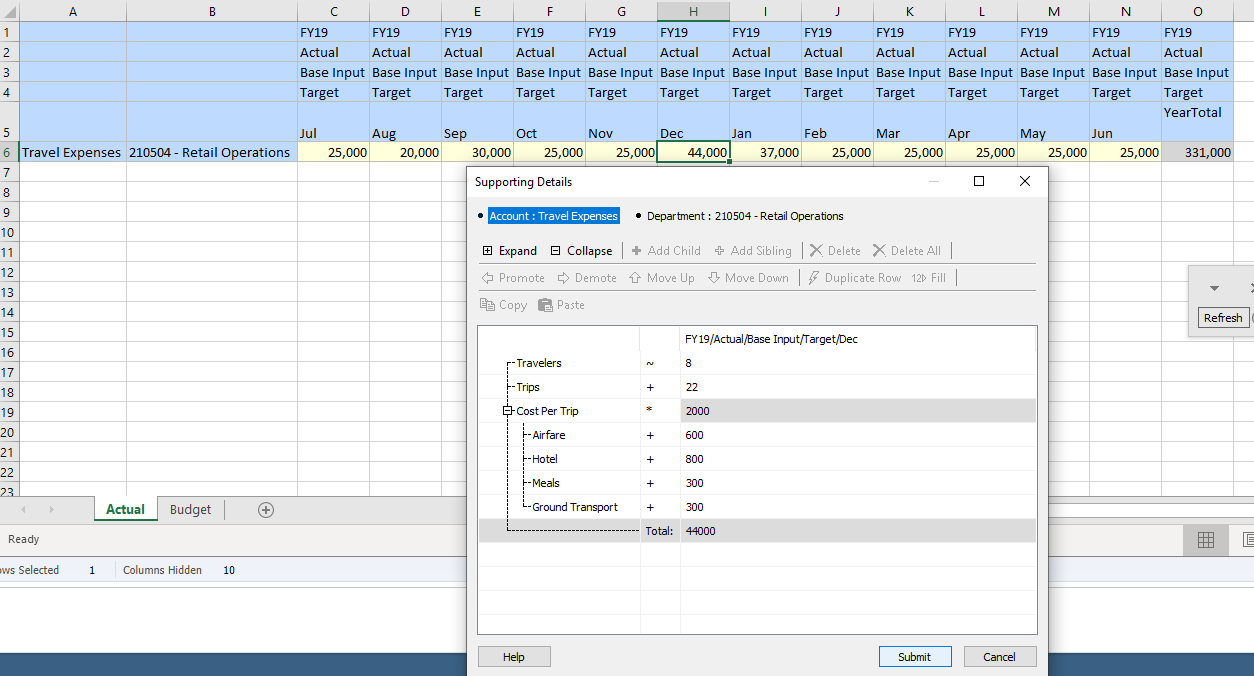
Task: Select Account : Travel Expenses label
Action: (x=553, y=216)
